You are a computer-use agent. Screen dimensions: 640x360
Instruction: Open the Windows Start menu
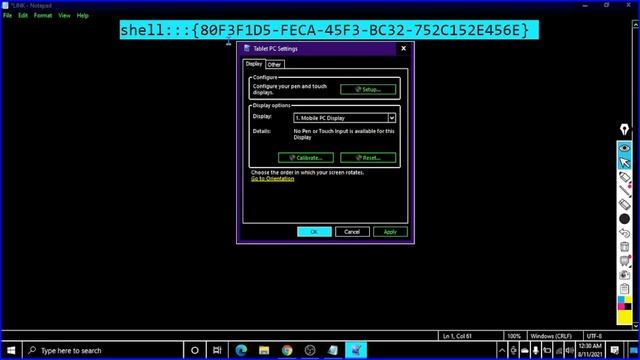coord(11,350)
